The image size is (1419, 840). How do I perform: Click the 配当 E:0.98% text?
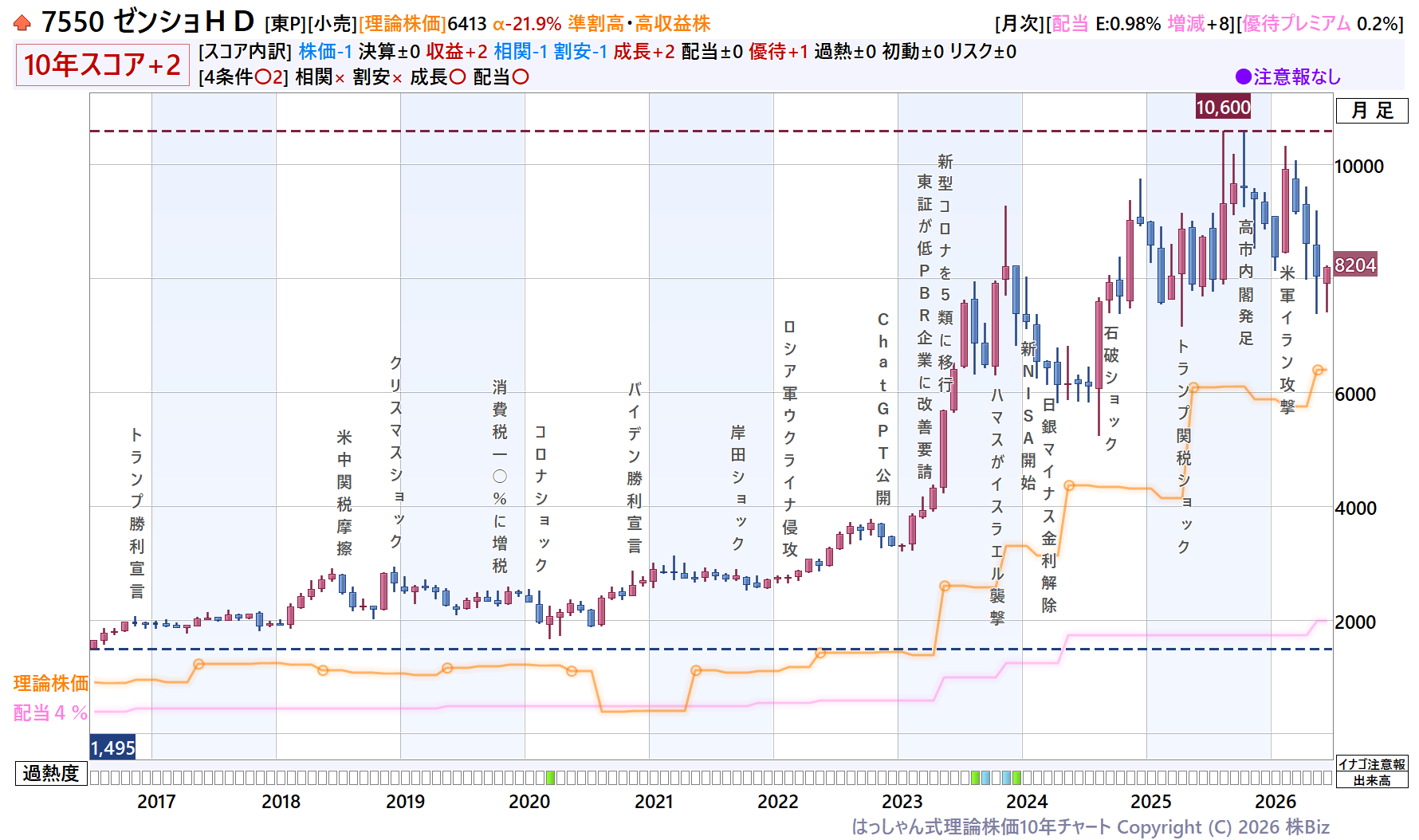(1107, 24)
